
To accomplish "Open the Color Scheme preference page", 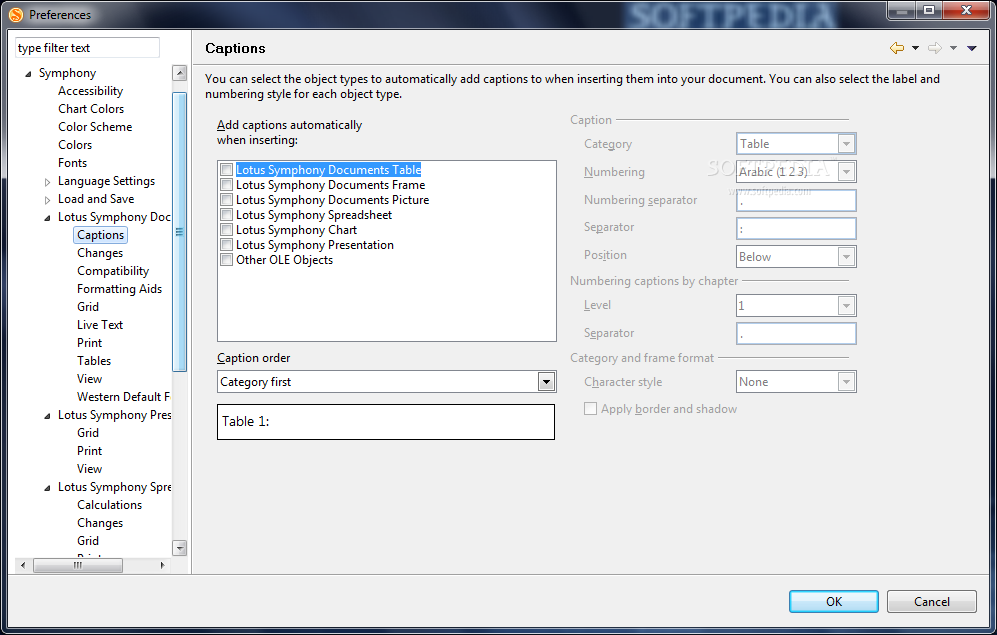I will tap(95, 126).
